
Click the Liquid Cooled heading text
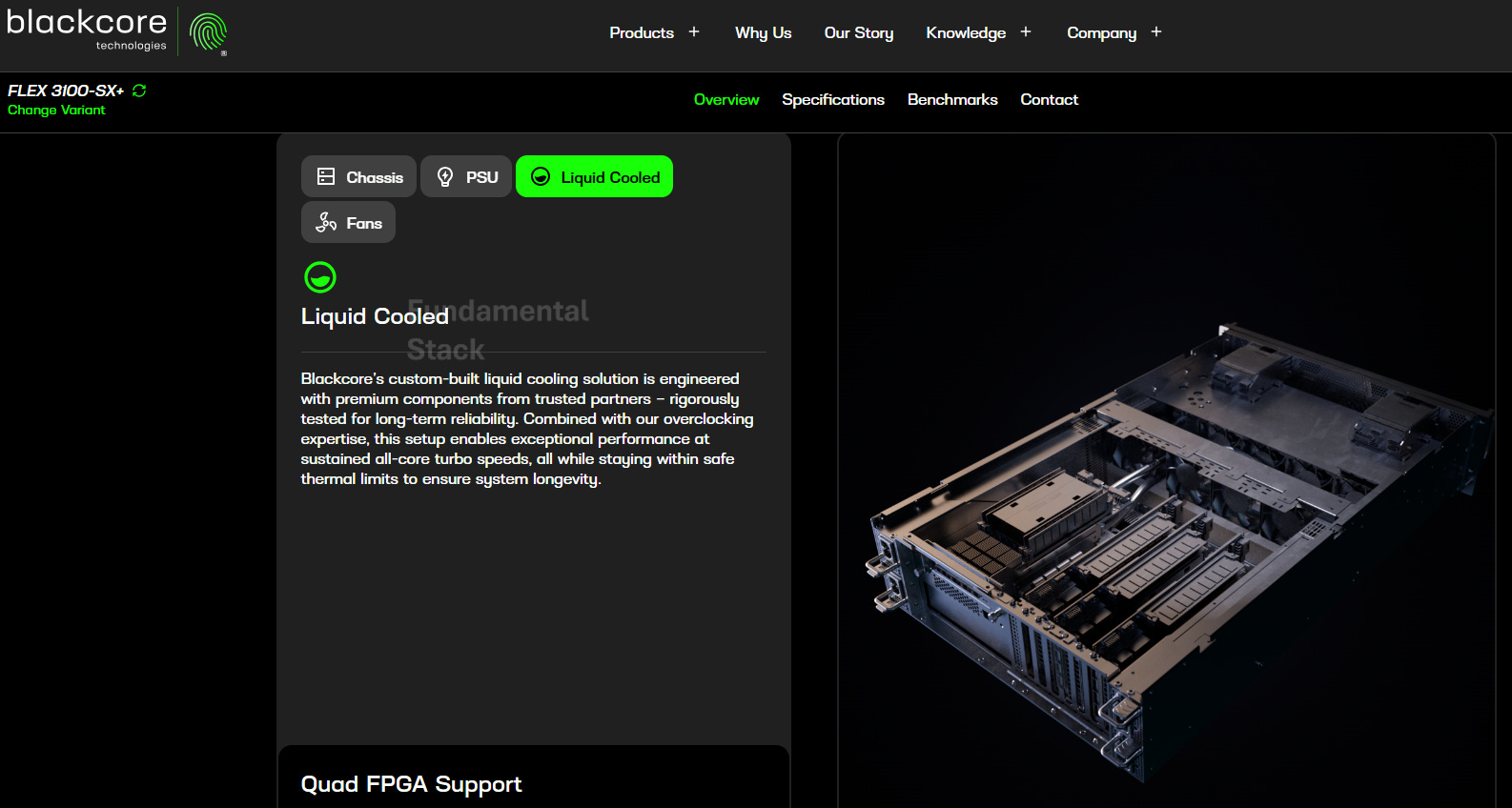[375, 316]
